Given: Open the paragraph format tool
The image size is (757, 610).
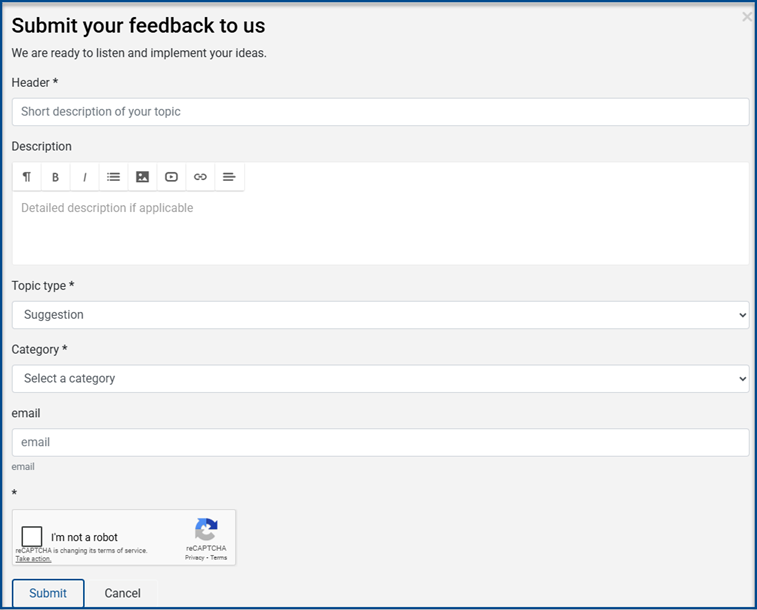Looking at the screenshot, I should pyautogui.click(x=27, y=177).
